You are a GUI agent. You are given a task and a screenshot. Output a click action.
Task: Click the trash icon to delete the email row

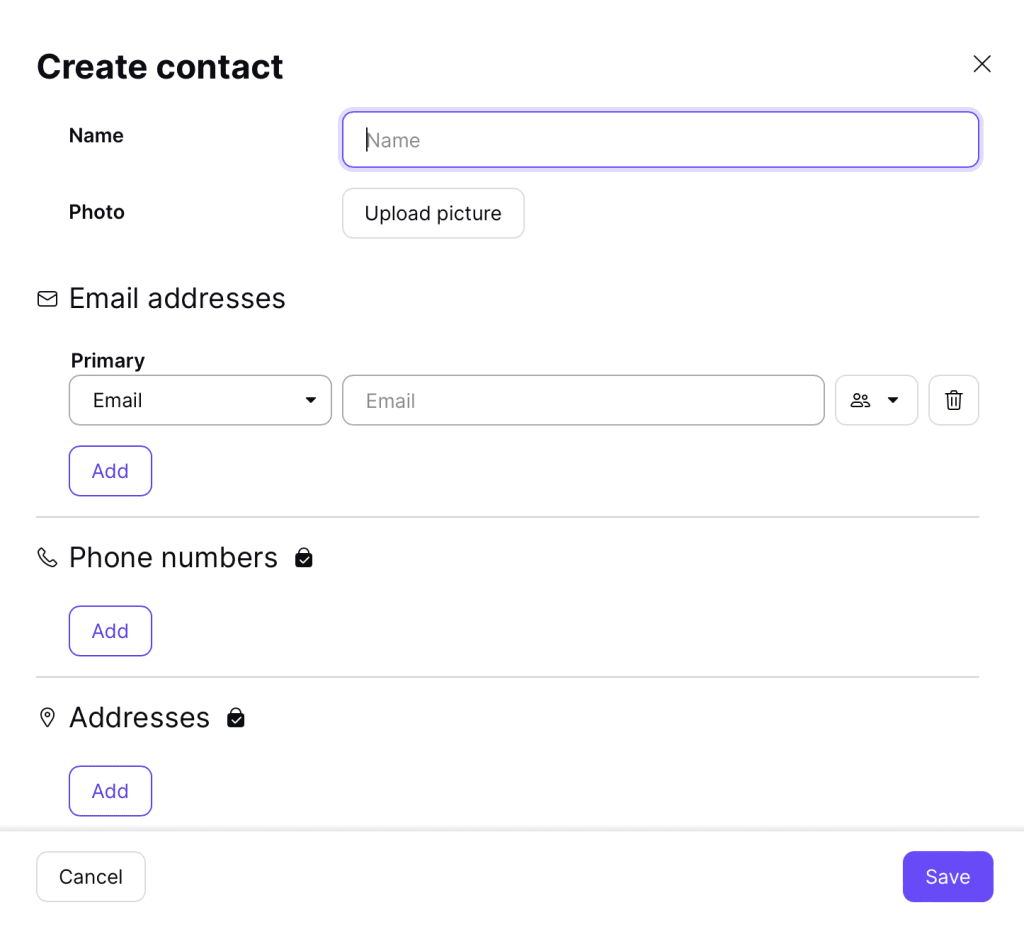point(953,400)
